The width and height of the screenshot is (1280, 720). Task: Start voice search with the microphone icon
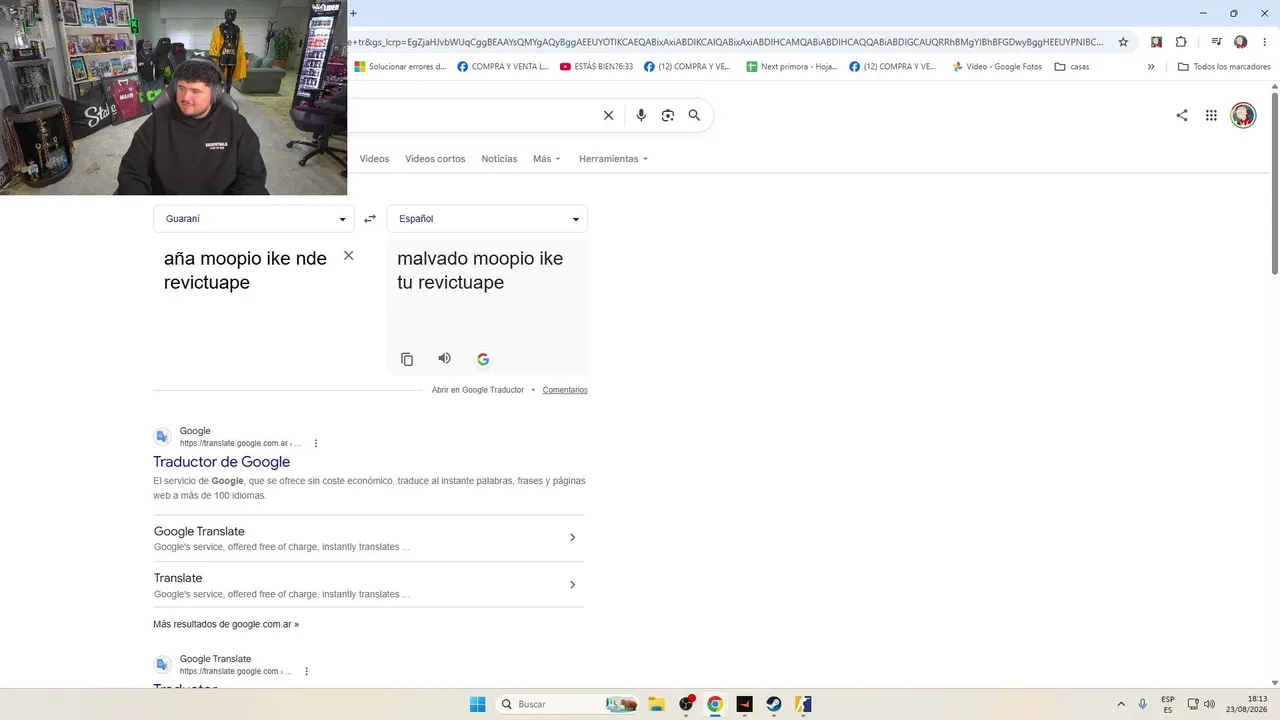pyautogui.click(x=641, y=115)
